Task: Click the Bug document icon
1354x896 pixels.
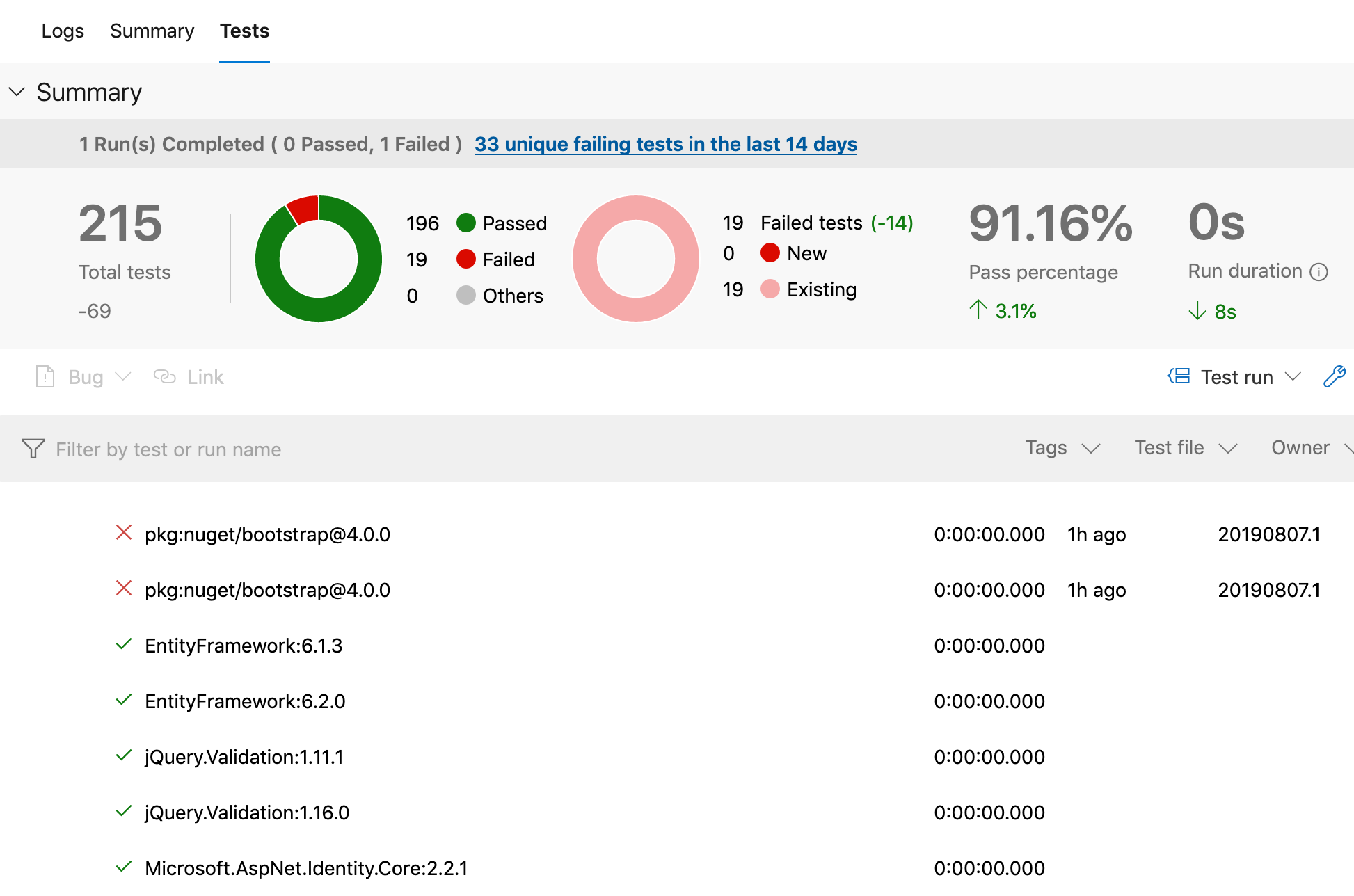Action: (45, 376)
